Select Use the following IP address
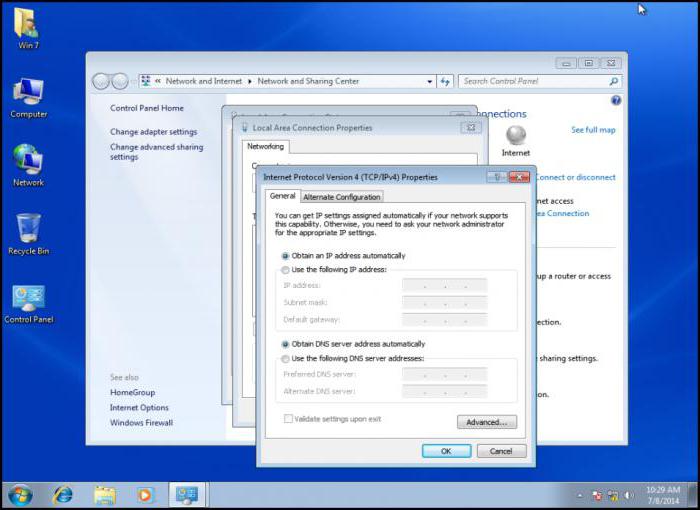700x510 pixels. pos(285,270)
